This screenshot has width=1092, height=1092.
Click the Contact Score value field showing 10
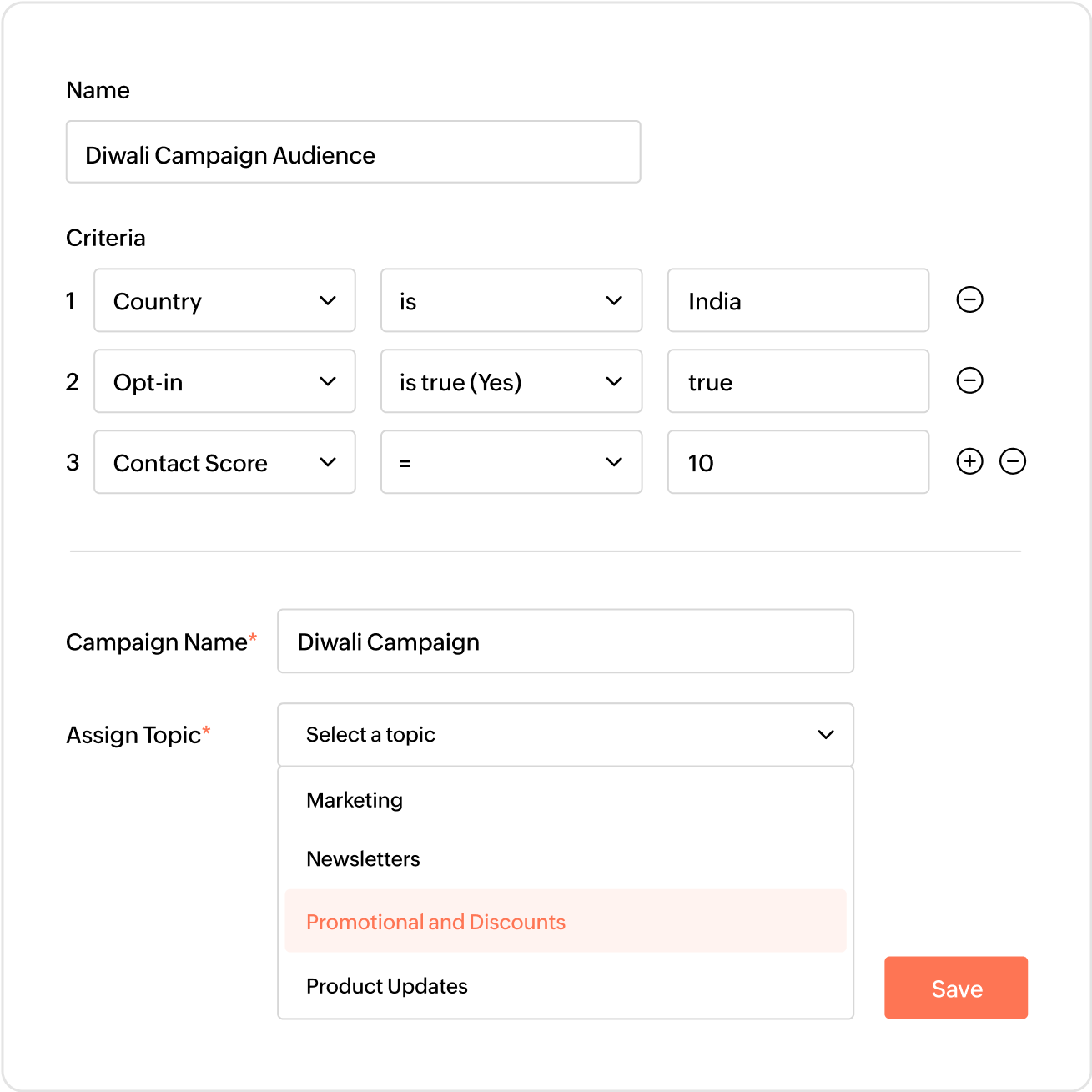pos(798,462)
